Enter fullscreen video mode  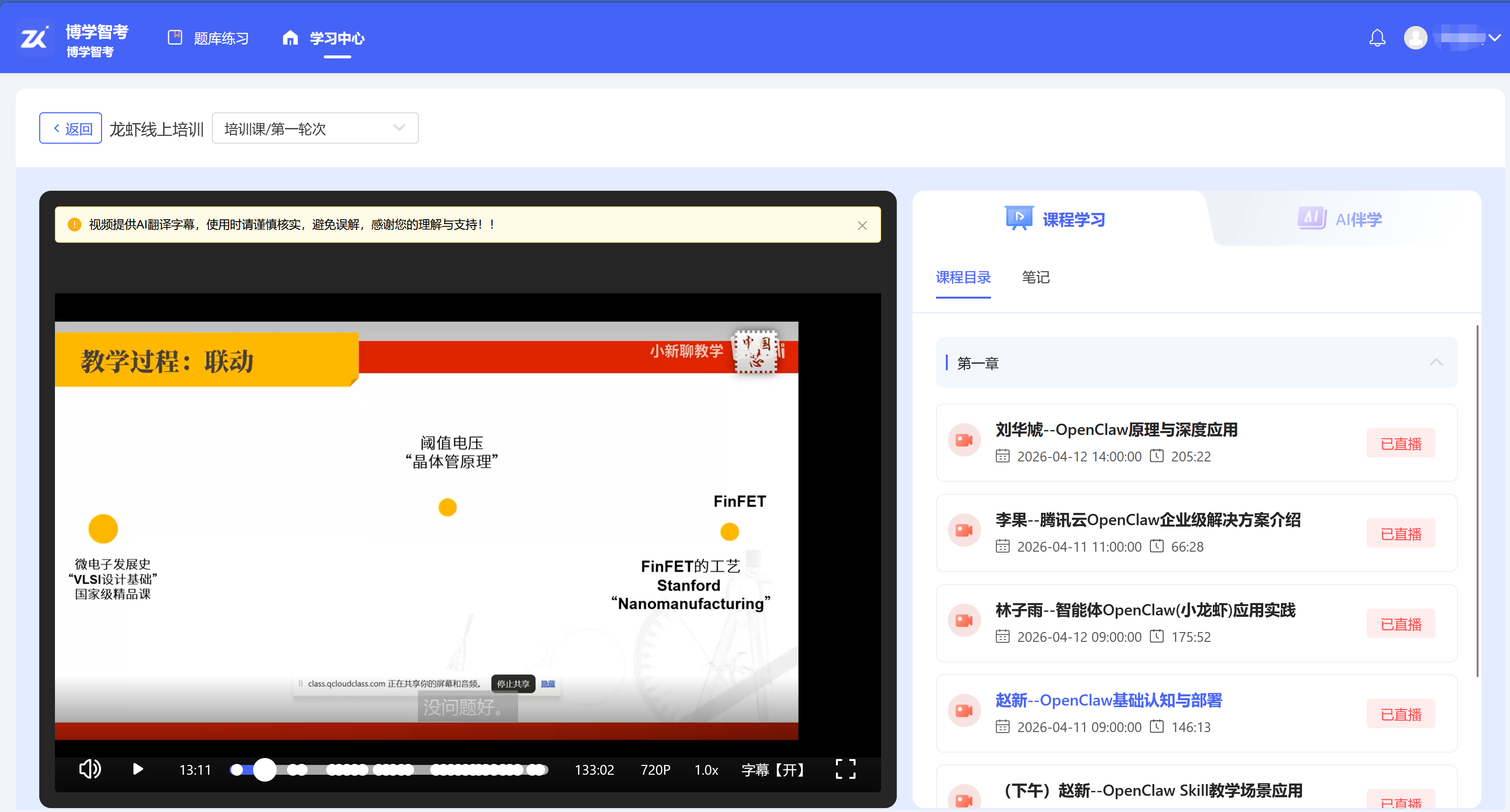[845, 769]
